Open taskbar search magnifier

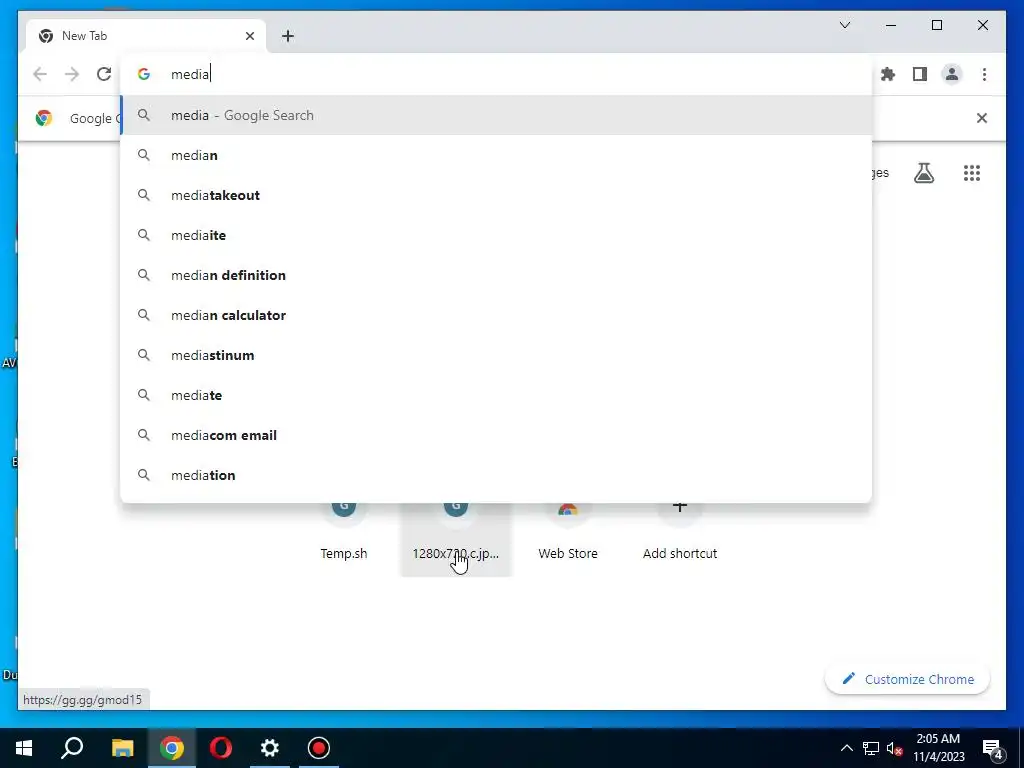point(72,748)
